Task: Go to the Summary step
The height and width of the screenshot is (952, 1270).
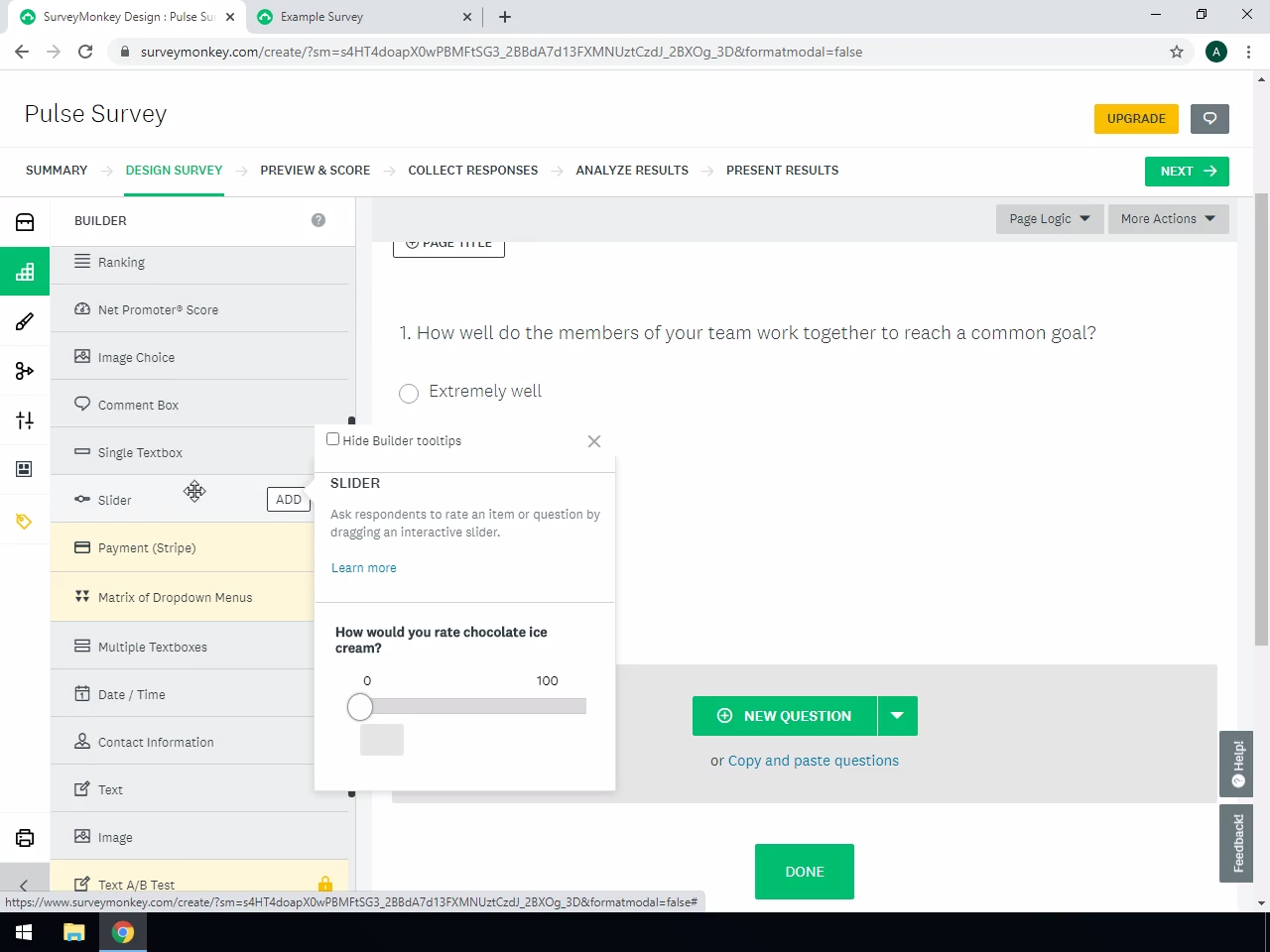Action: point(57,171)
